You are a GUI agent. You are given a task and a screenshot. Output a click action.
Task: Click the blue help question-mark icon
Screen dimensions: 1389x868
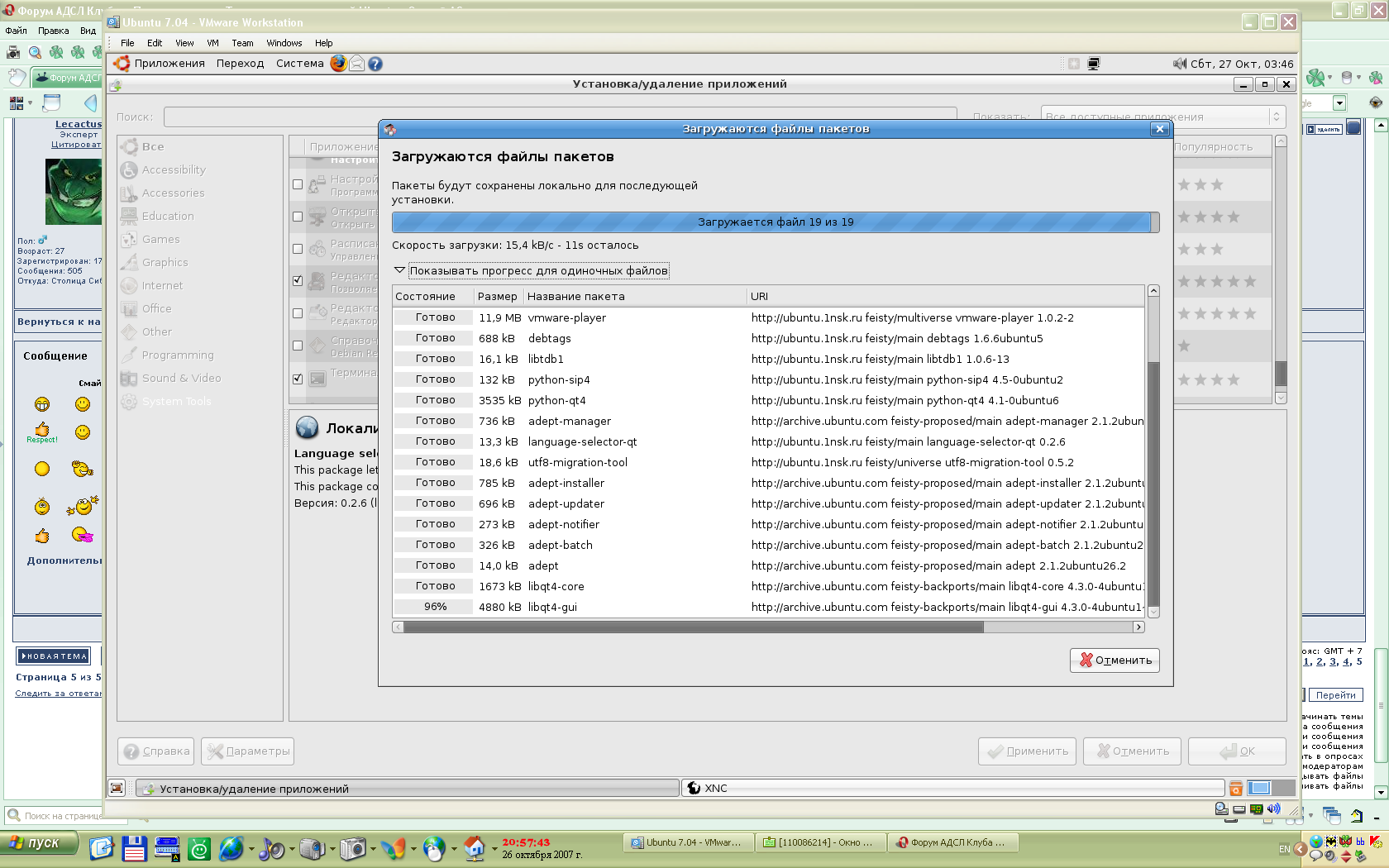375,64
